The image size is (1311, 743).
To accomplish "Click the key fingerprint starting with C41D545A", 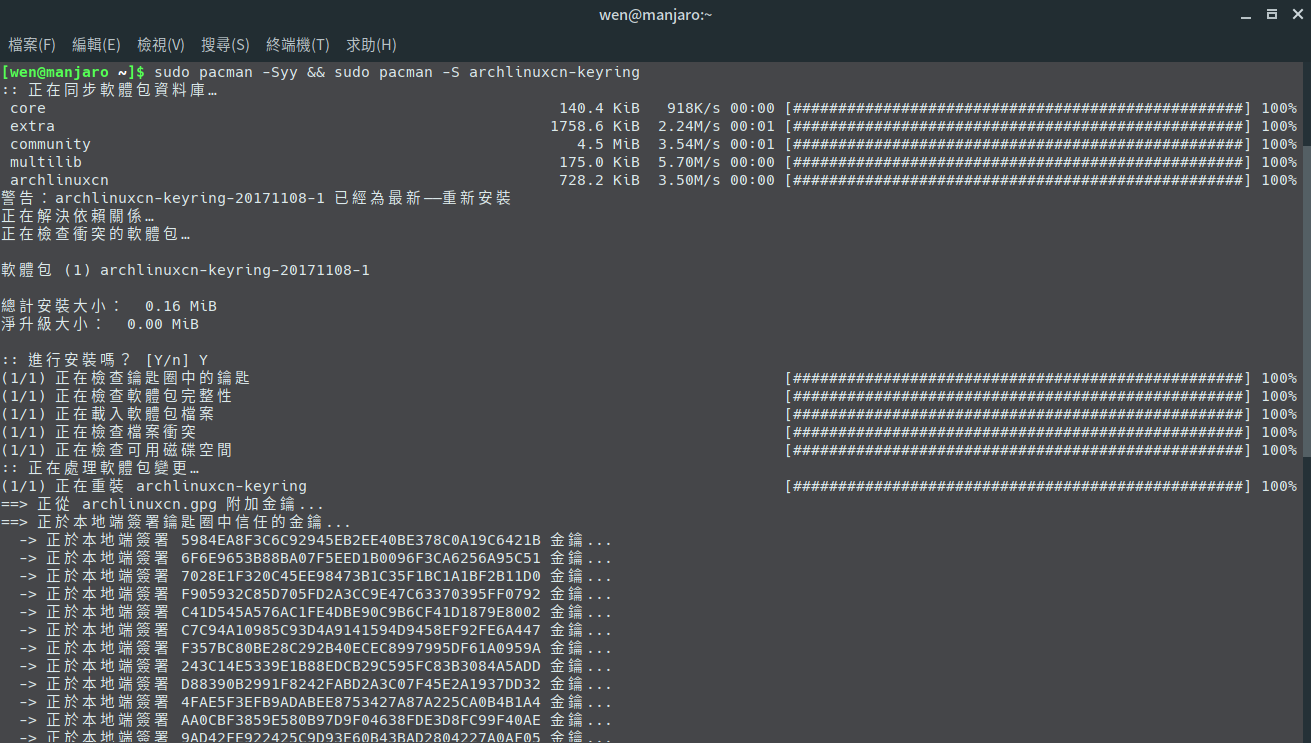I will (361, 612).
